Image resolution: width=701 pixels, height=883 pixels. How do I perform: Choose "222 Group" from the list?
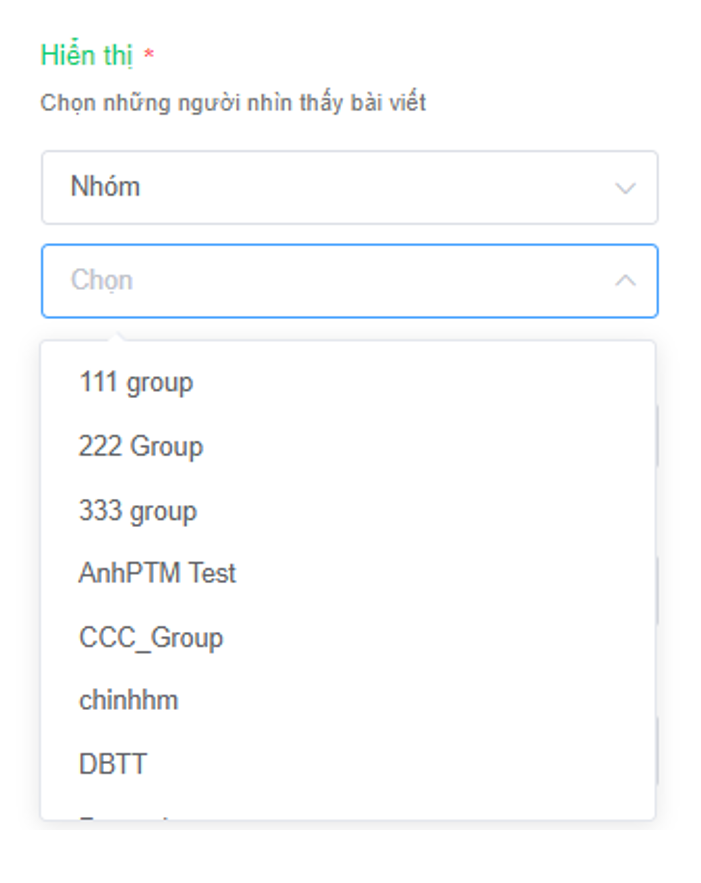(x=141, y=447)
